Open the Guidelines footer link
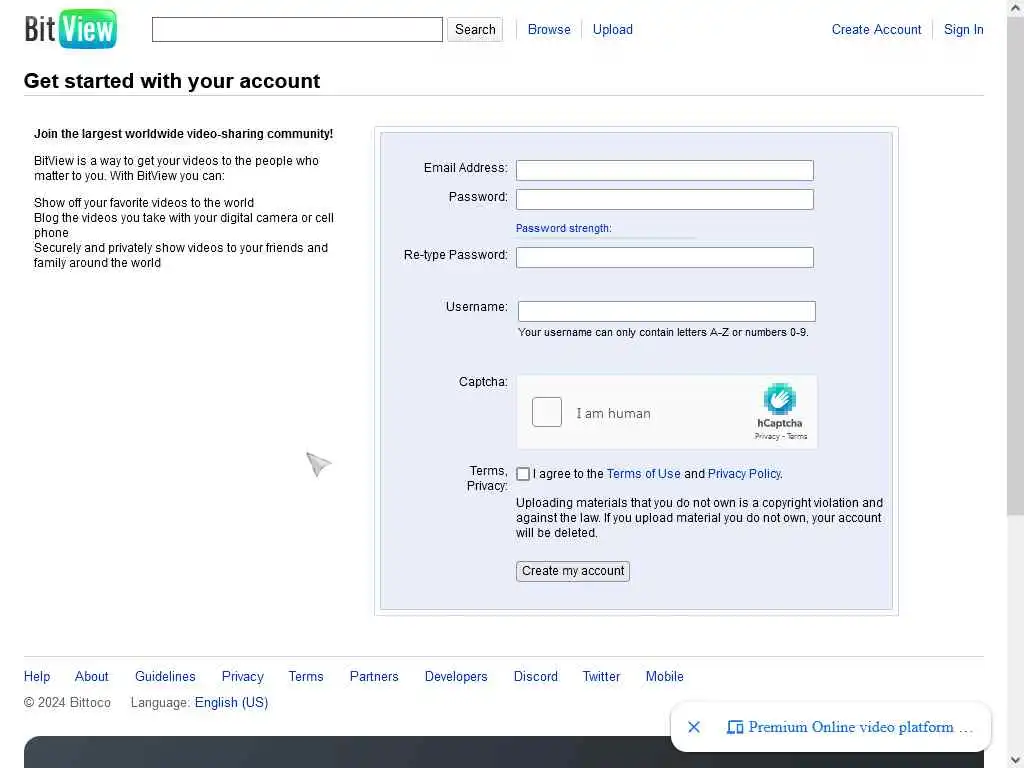 point(165,677)
